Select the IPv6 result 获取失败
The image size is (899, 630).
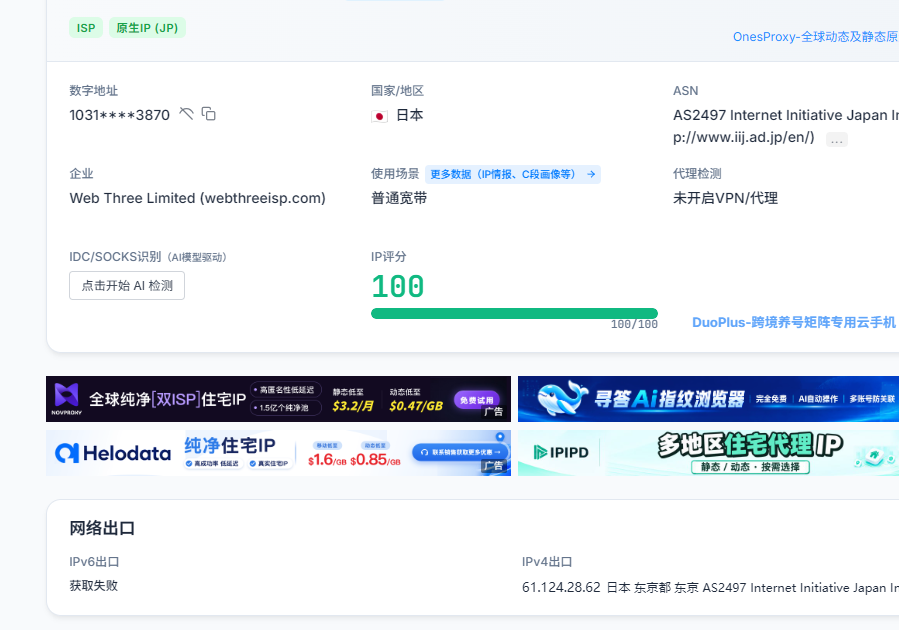point(93,585)
